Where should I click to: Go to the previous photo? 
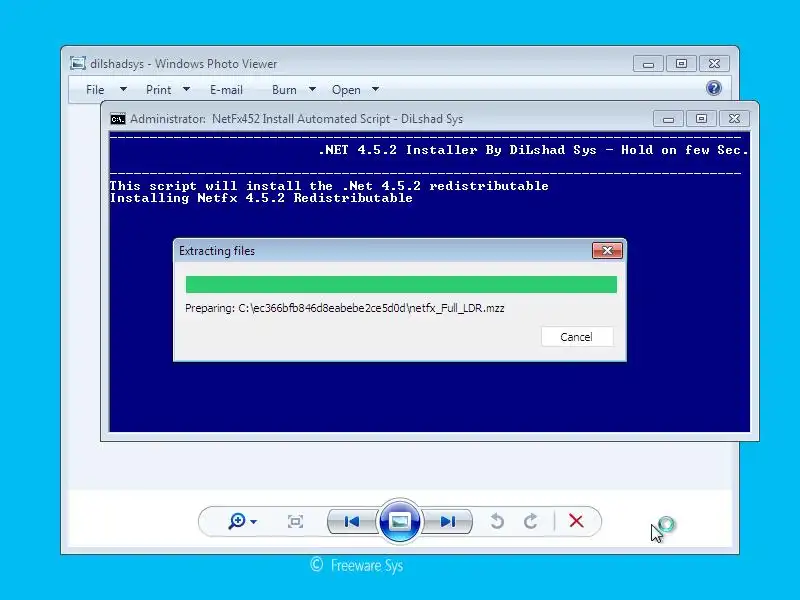352,521
